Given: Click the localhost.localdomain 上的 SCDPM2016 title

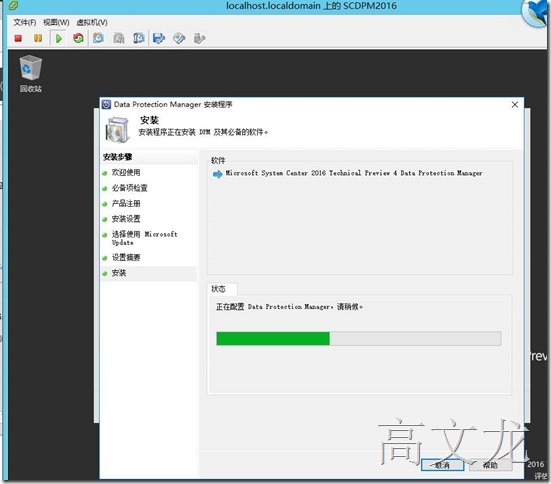Looking at the screenshot, I should [x=311, y=6].
